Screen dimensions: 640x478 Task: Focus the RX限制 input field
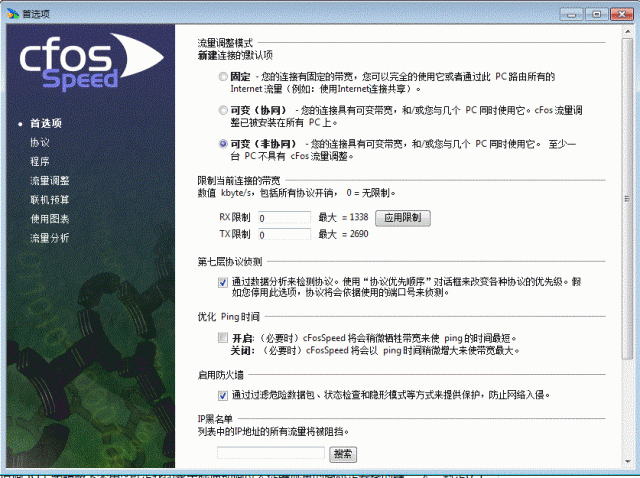coord(284,218)
